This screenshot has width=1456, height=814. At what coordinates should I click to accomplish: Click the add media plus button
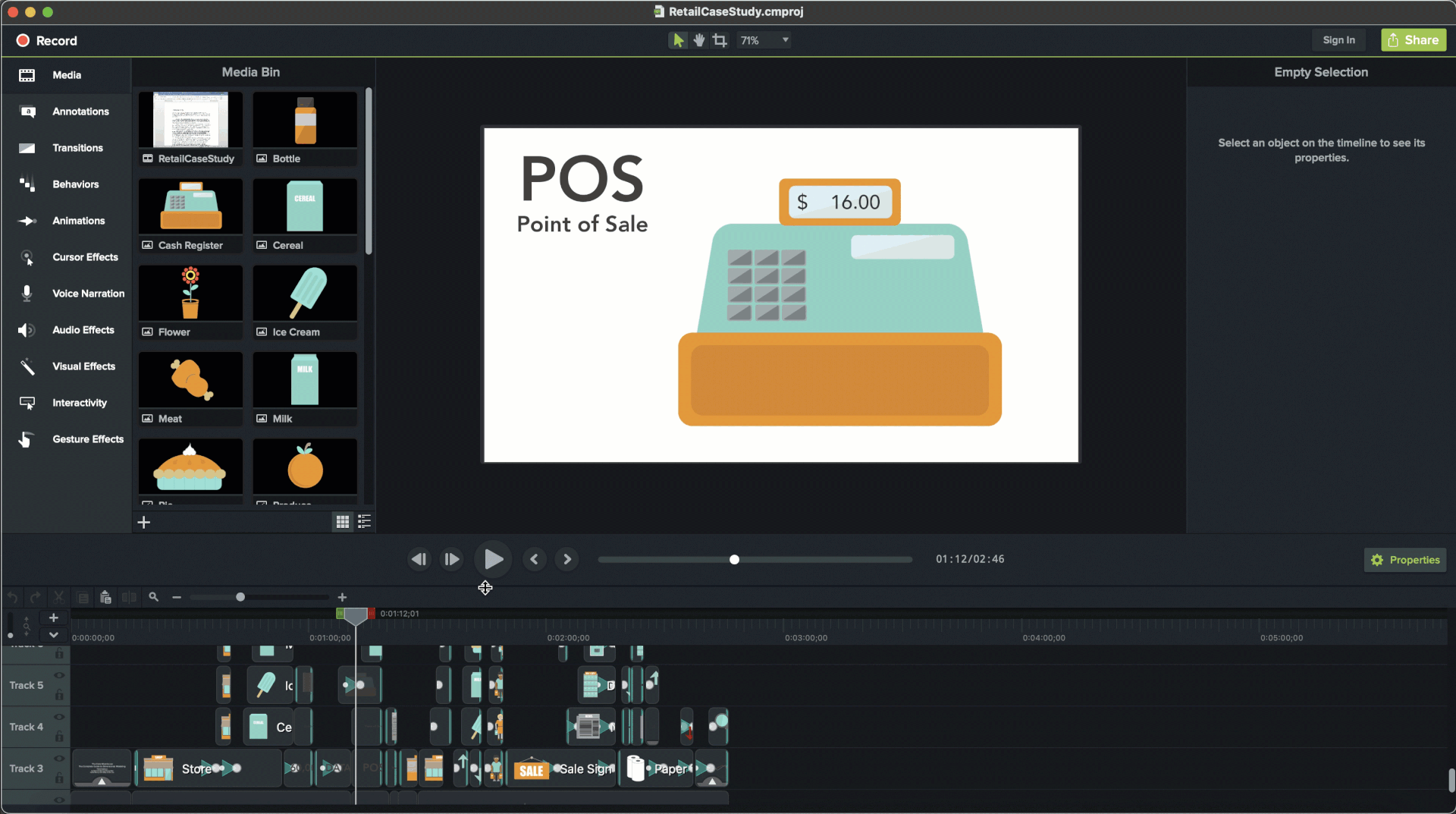143,522
